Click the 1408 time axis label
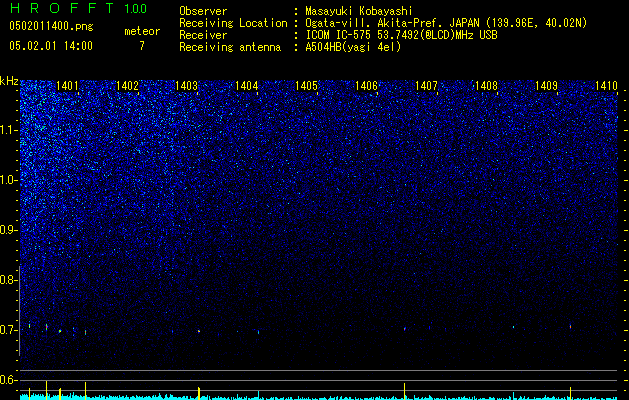 tap(486, 86)
